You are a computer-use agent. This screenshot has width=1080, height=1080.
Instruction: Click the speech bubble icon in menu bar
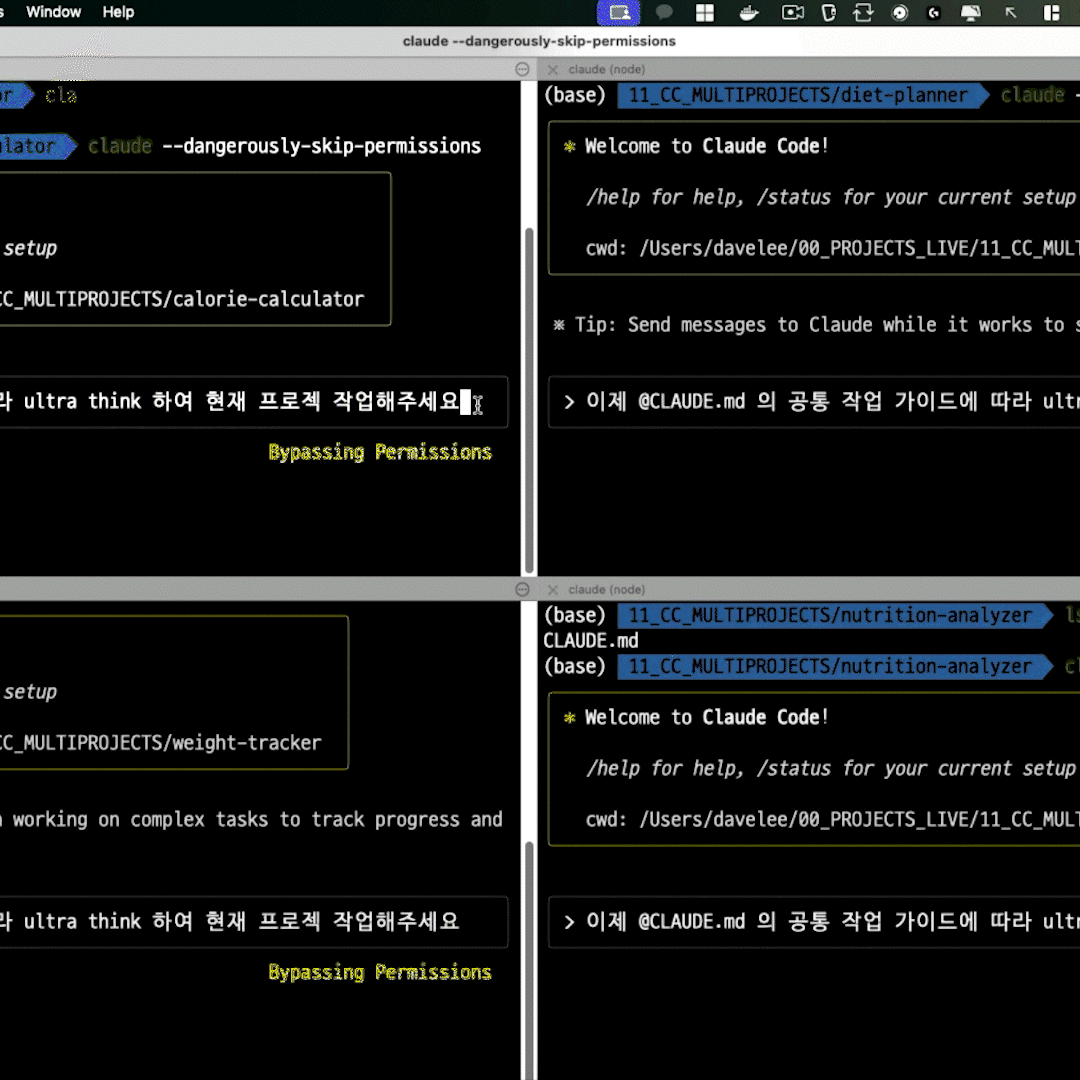point(664,13)
